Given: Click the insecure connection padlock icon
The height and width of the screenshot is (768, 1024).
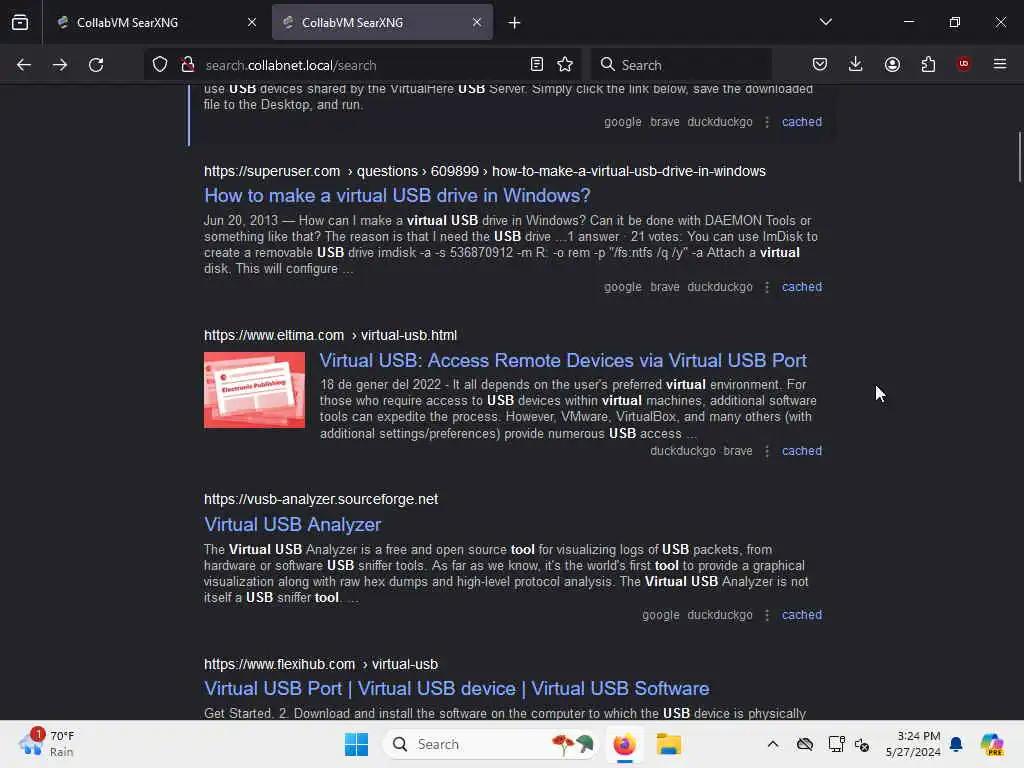Looking at the screenshot, I should pos(188,65).
